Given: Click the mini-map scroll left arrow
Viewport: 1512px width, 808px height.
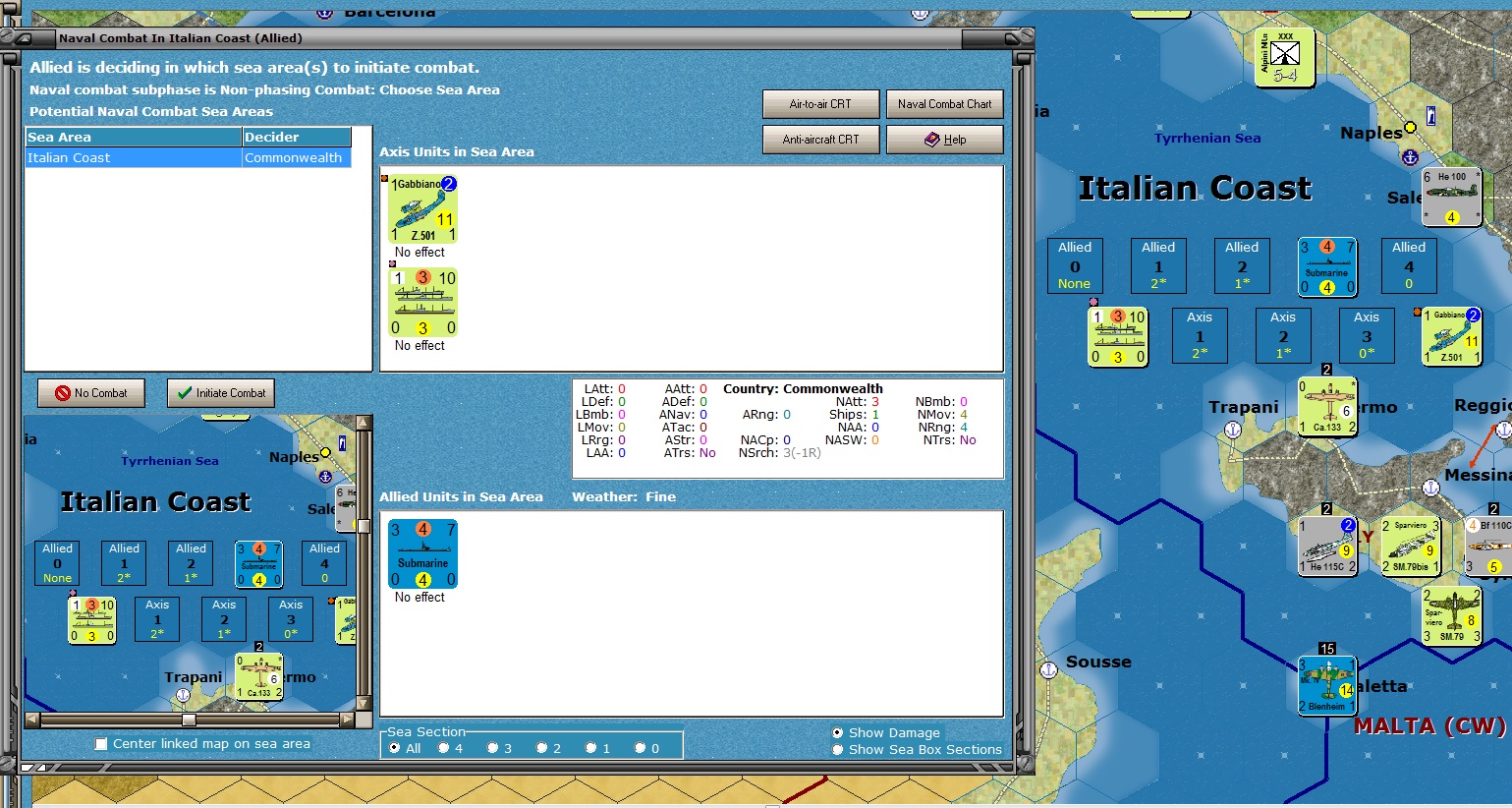Looking at the screenshot, I should [x=32, y=720].
